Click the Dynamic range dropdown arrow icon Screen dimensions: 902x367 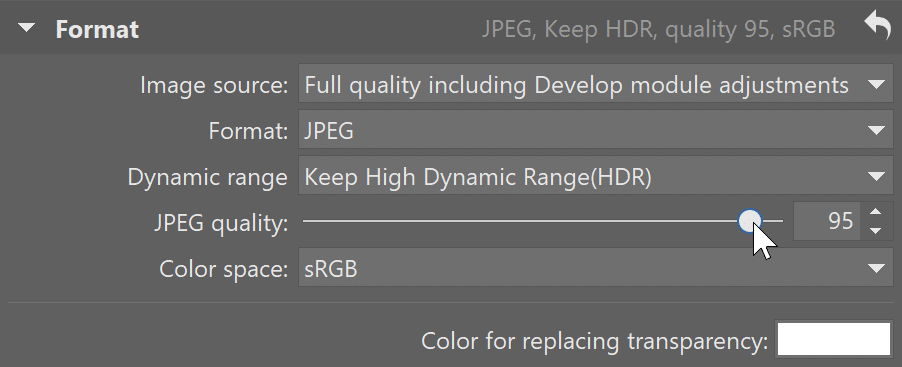pos(876,177)
